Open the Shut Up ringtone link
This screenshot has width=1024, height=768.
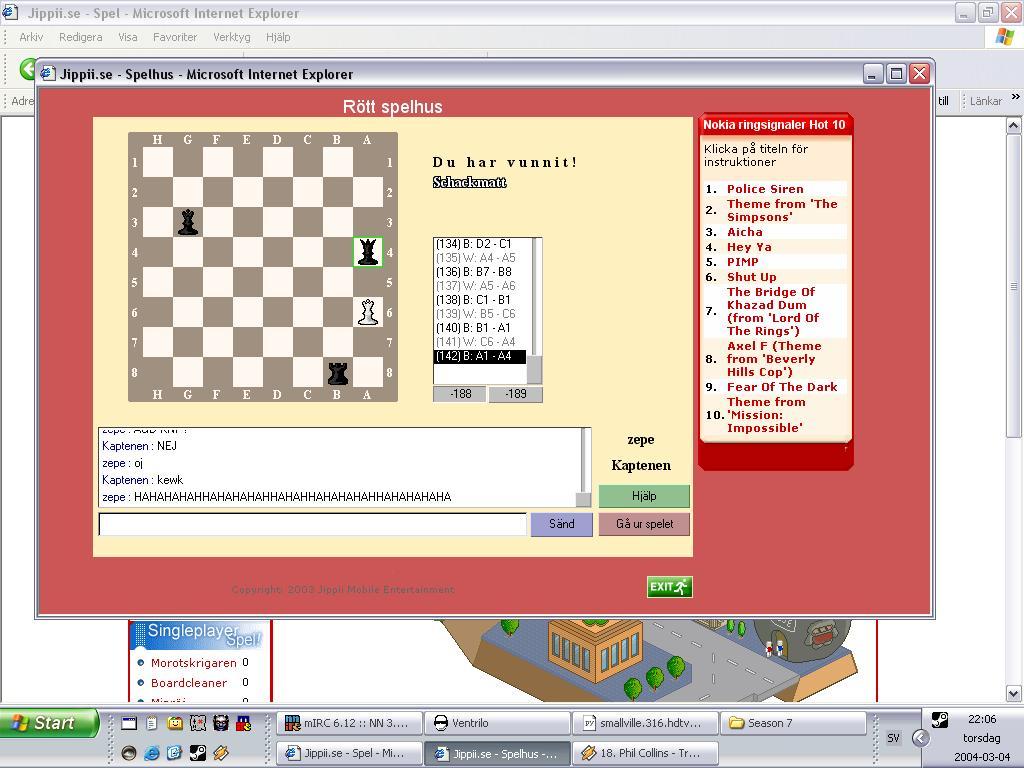[x=752, y=277]
